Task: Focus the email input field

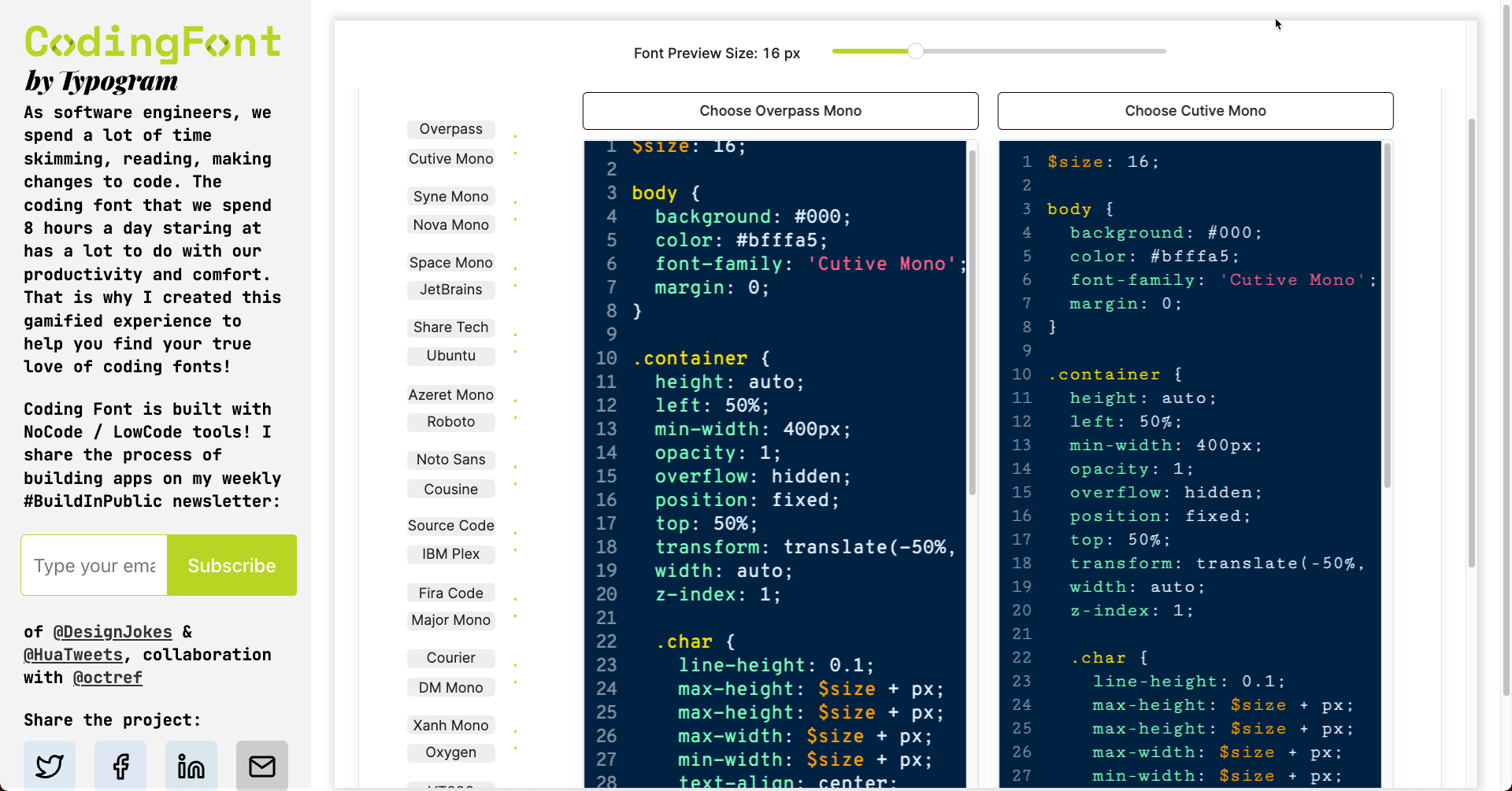Action: point(94,565)
